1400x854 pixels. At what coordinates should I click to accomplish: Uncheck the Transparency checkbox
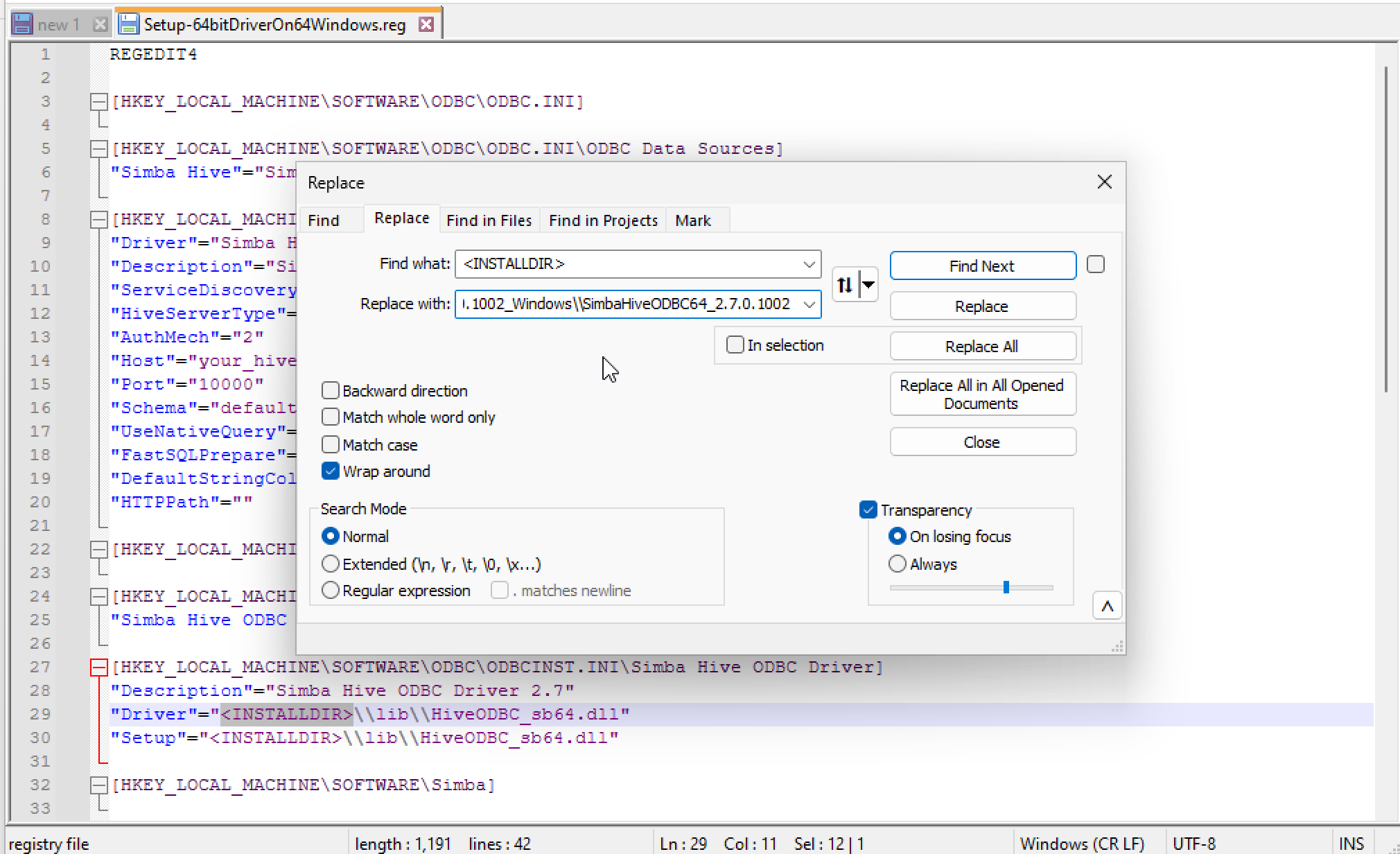tap(868, 510)
